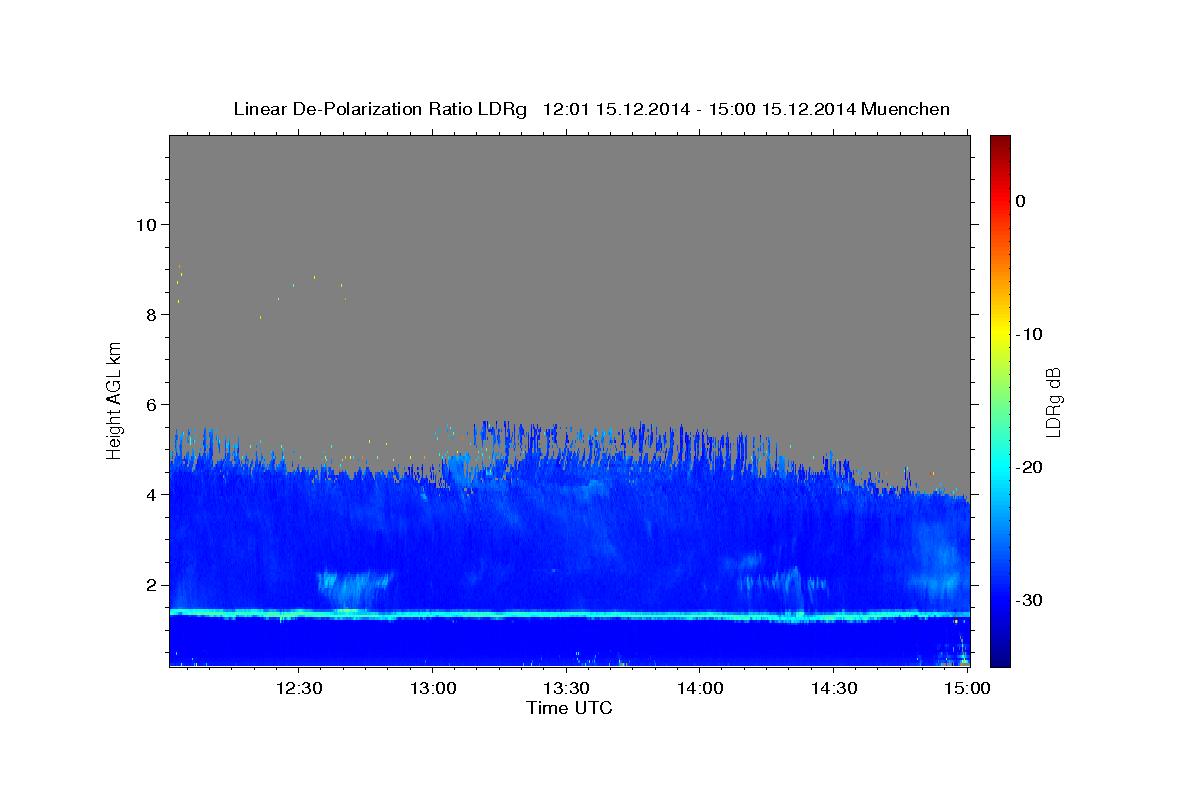Click the colorbar tick value '-10'
The height and width of the screenshot is (800, 1200).
coord(1030,334)
